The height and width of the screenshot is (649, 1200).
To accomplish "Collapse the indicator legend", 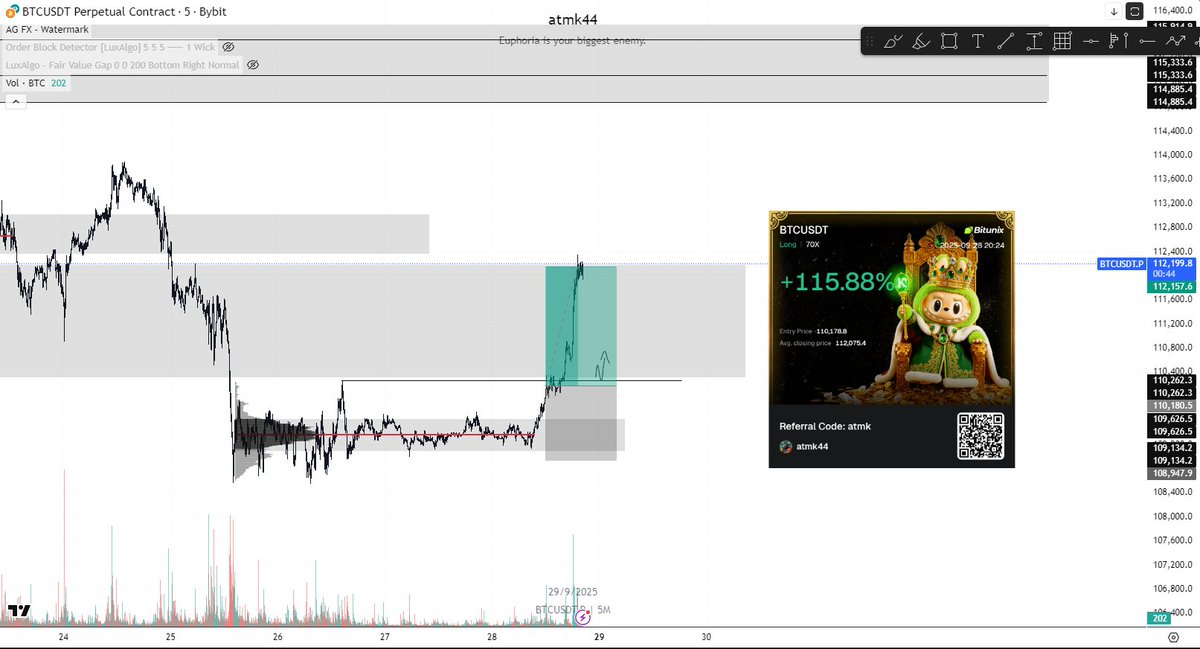I will tap(15, 101).
